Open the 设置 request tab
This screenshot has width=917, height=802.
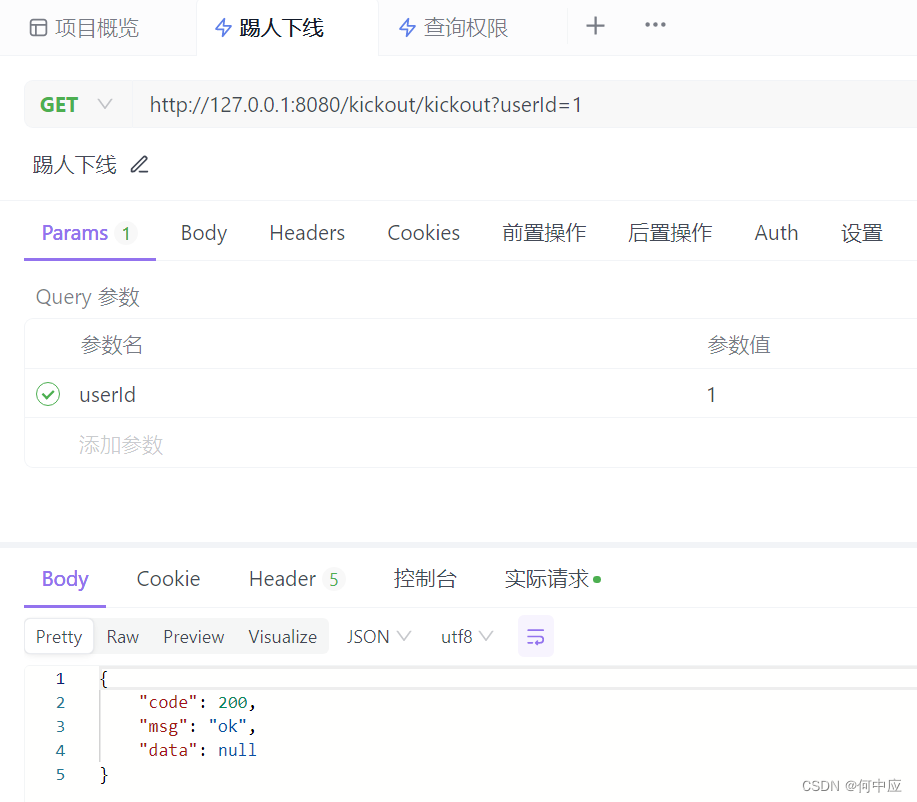[861, 232]
